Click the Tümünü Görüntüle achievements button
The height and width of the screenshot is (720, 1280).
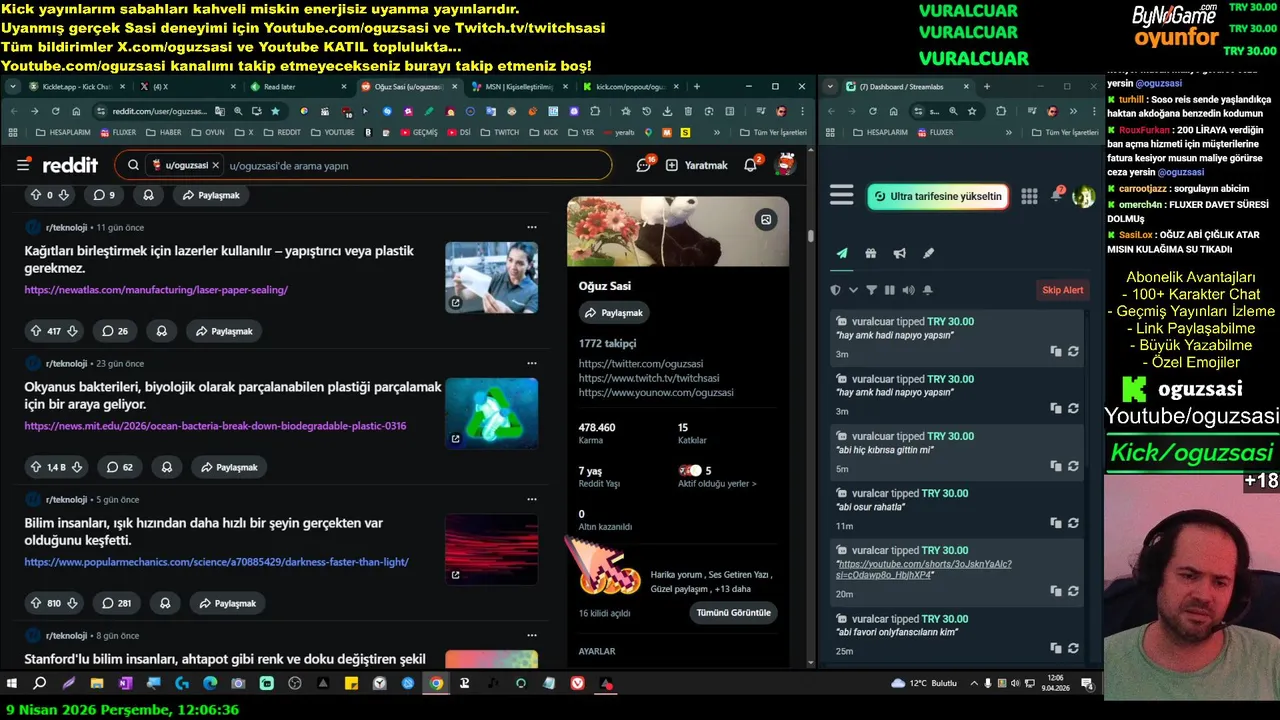[733, 613]
